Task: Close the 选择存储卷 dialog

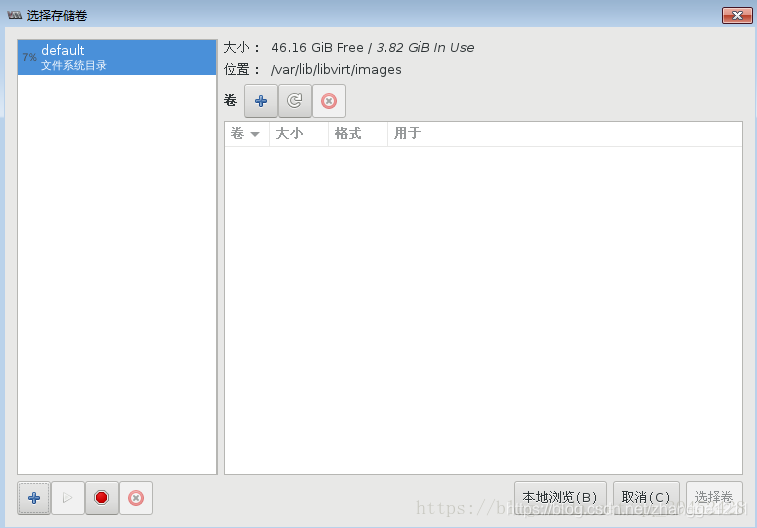Action: click(737, 15)
